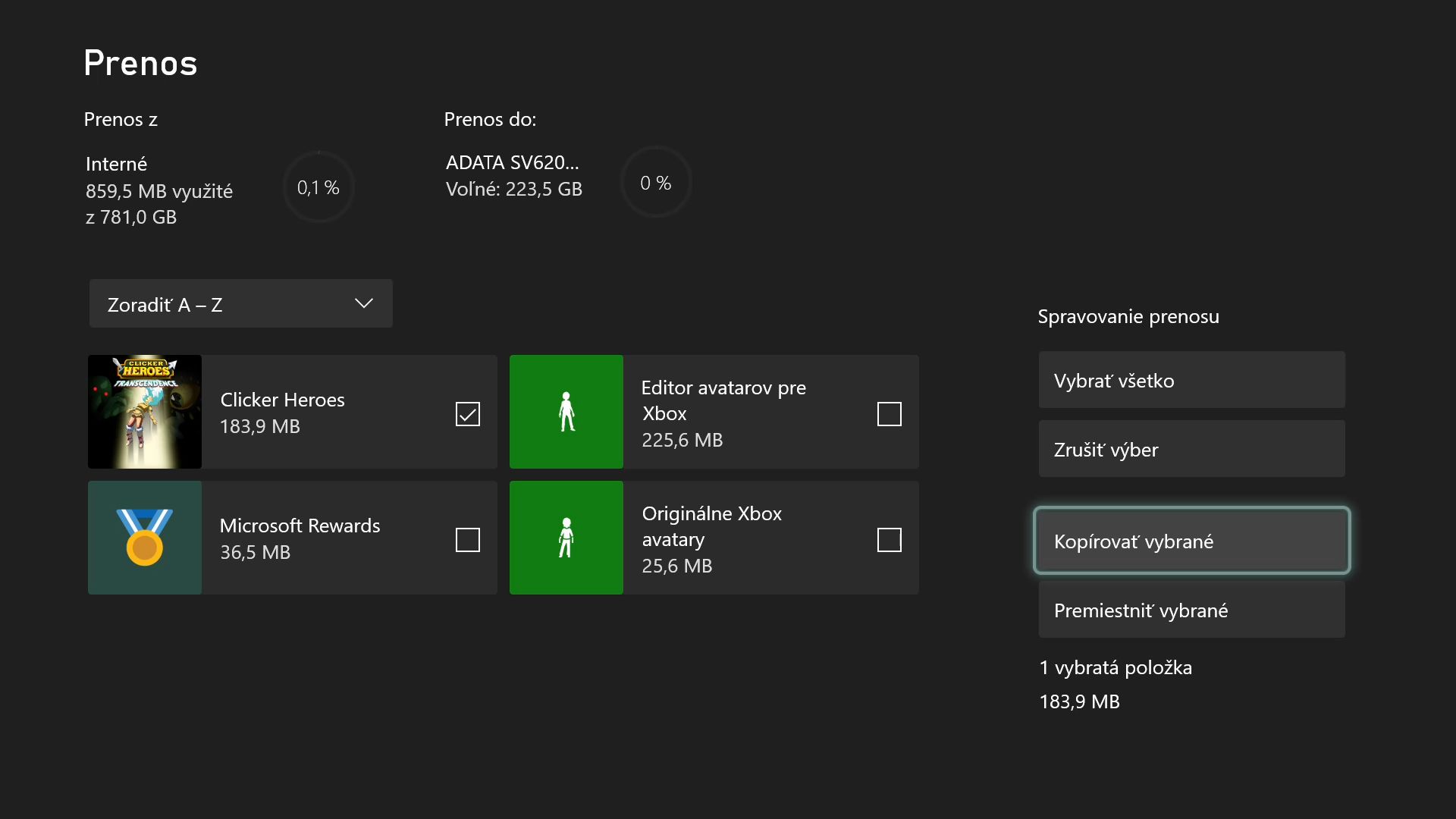
Task: Click the Microsoft Rewards medal icon
Action: click(x=145, y=538)
